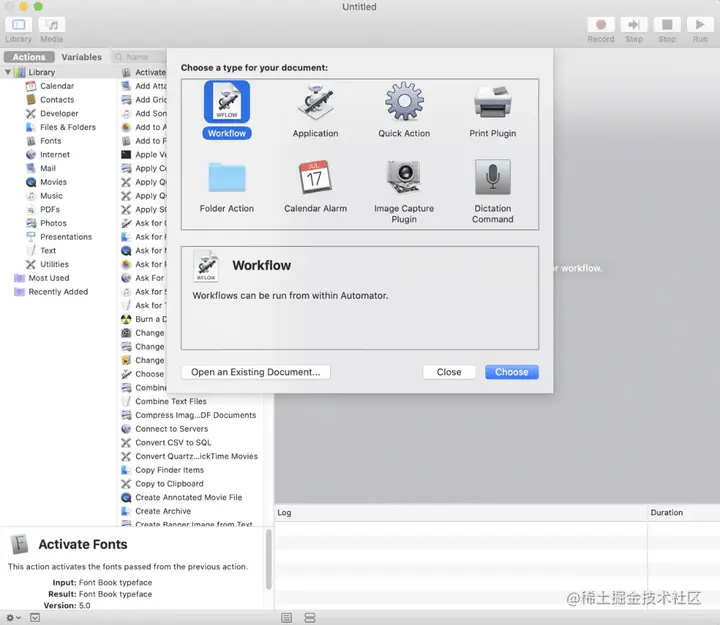Show the variables split view icon
This screenshot has height=625, width=720.
click(310, 618)
